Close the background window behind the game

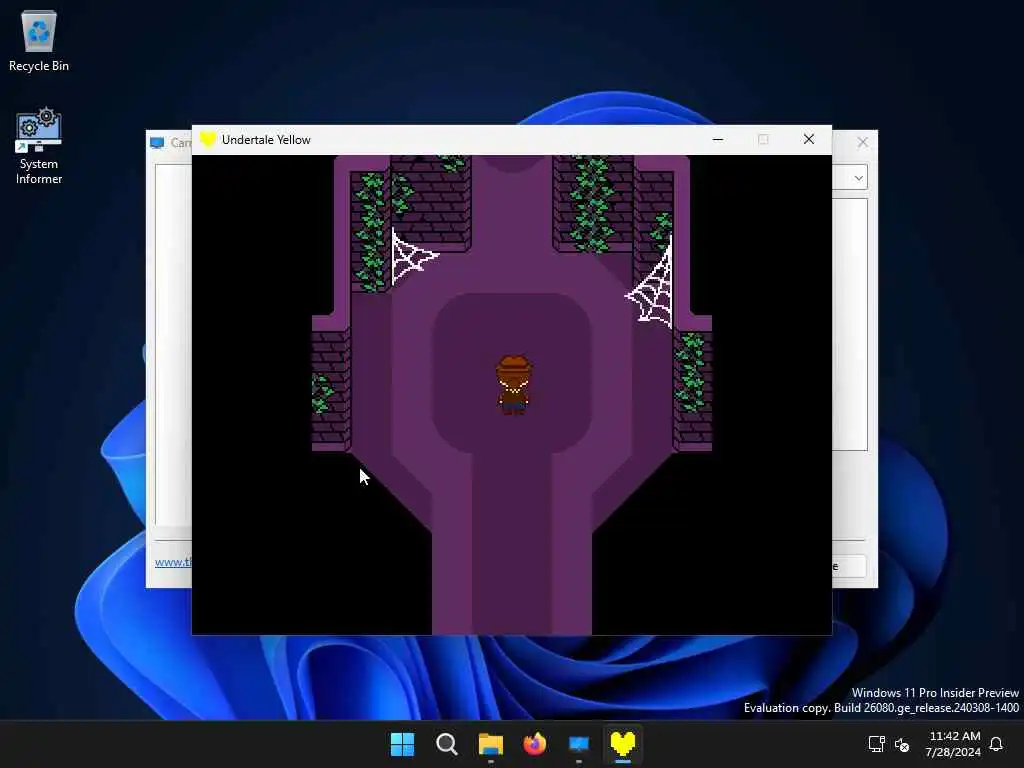tap(863, 142)
